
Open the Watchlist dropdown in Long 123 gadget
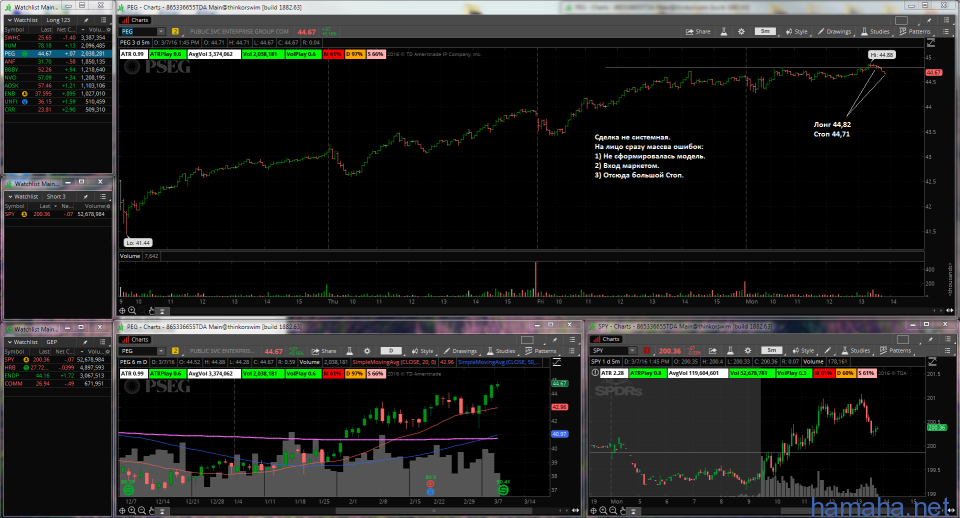[23, 20]
